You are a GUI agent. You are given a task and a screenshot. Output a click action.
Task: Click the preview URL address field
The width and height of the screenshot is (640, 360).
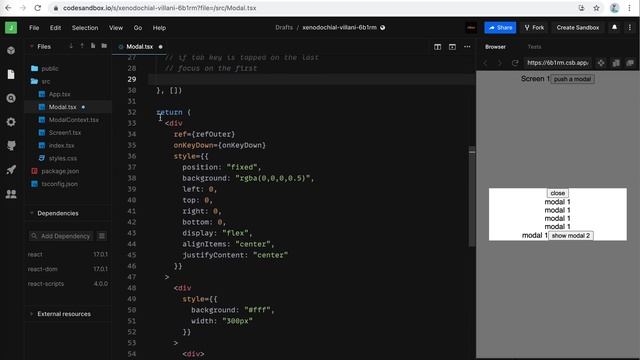(x=558, y=63)
